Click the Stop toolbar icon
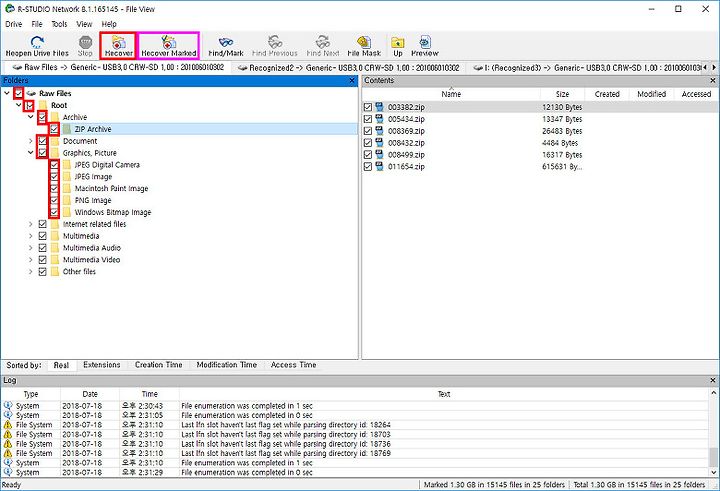720x491 pixels. click(85, 43)
